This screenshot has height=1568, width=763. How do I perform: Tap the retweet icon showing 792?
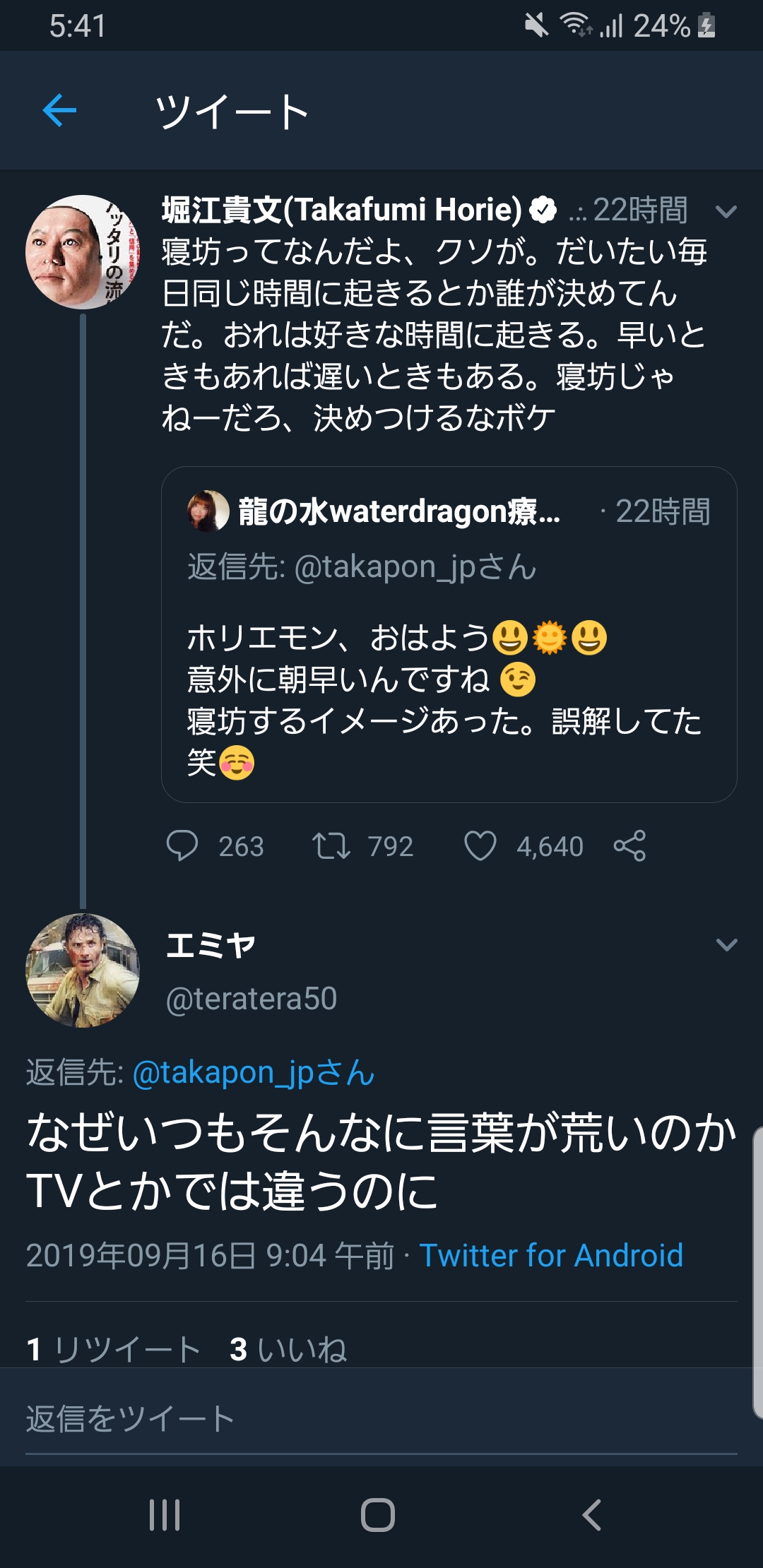click(331, 845)
